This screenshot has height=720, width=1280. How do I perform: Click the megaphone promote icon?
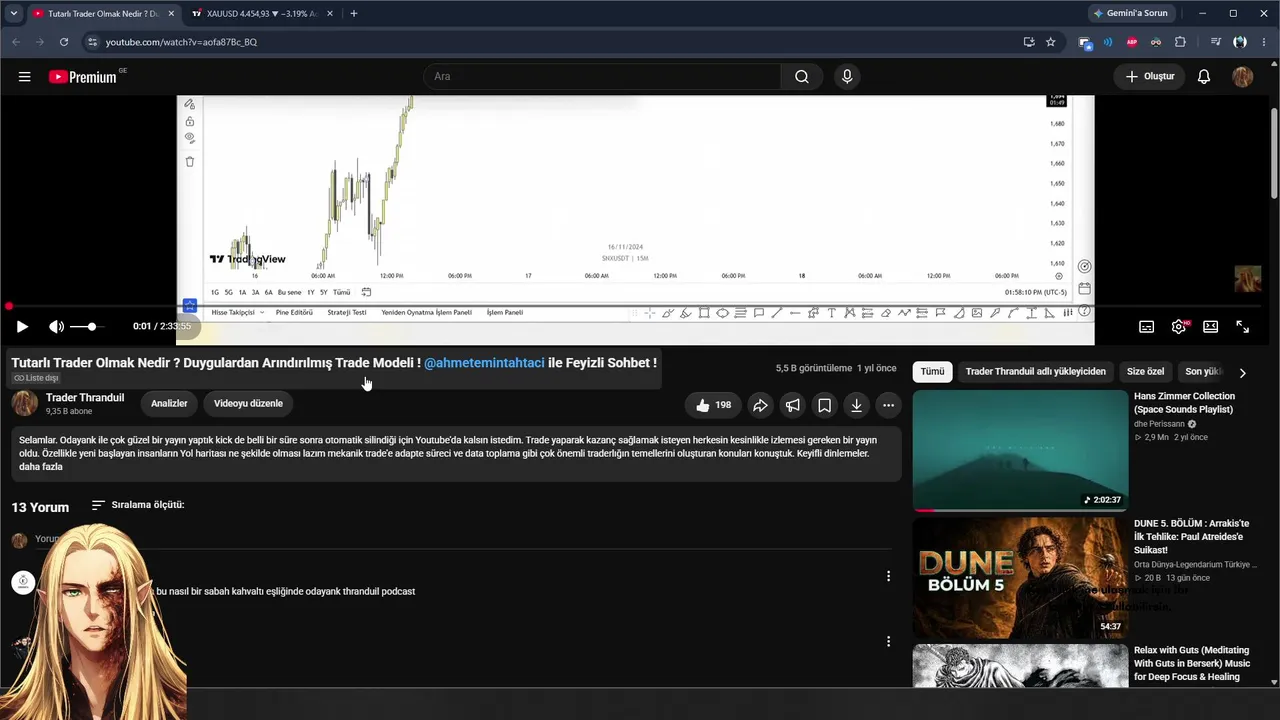click(x=792, y=405)
